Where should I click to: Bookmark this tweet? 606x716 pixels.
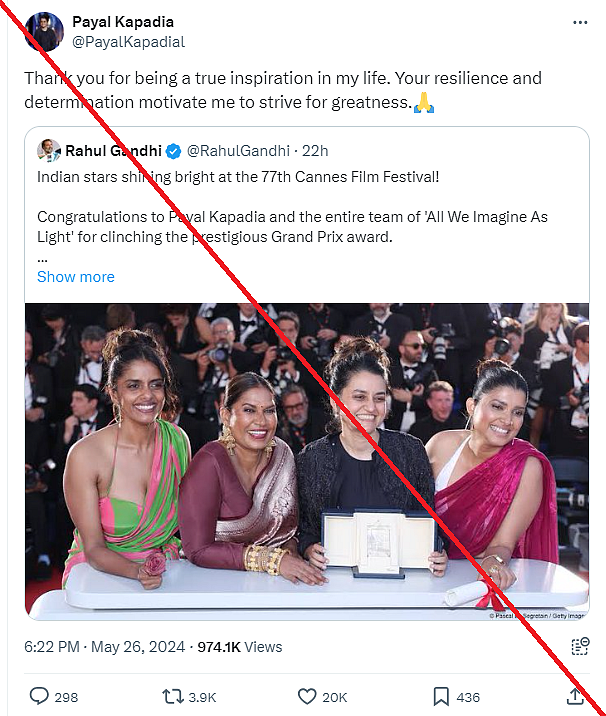coord(441,696)
